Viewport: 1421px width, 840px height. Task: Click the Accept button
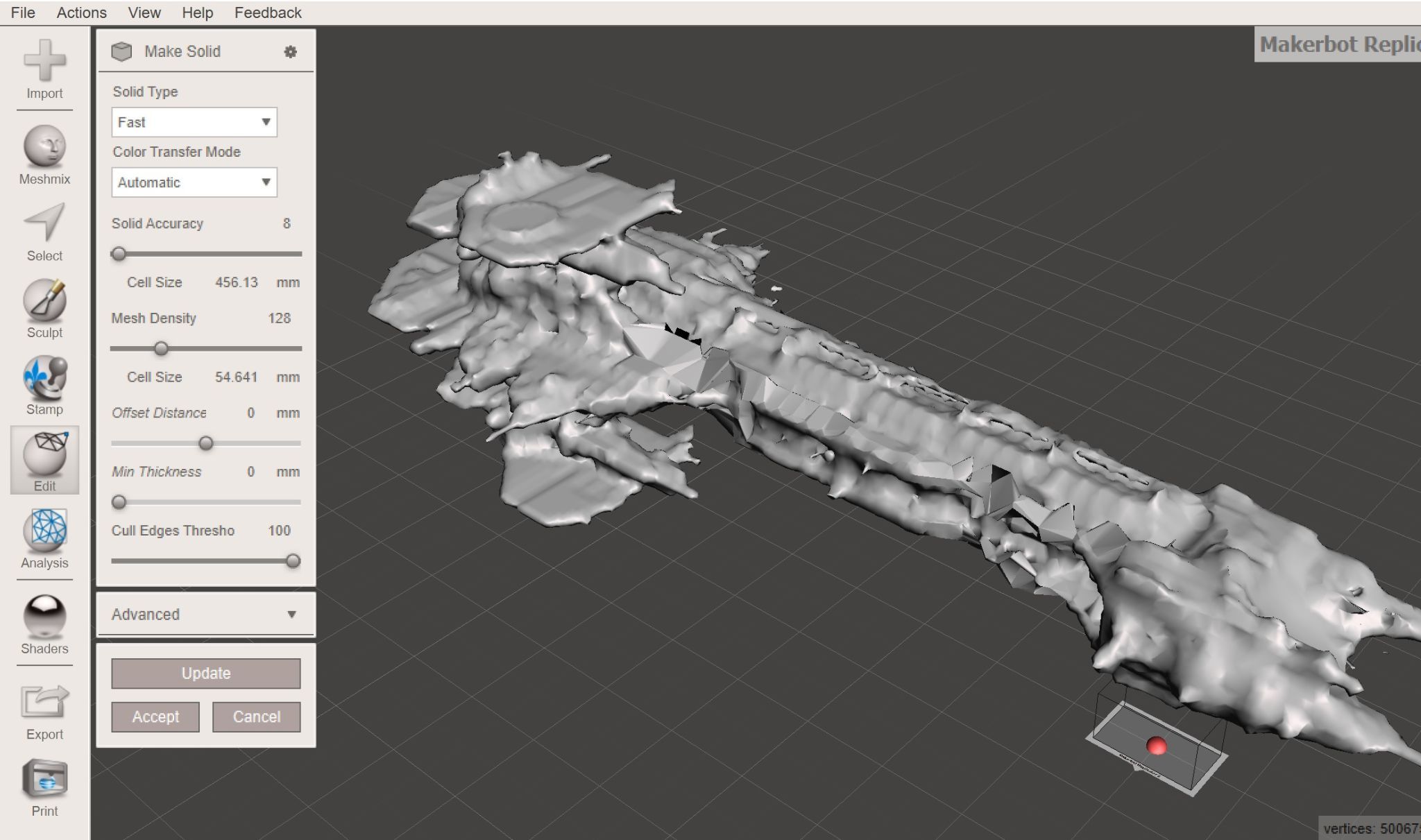(x=155, y=717)
